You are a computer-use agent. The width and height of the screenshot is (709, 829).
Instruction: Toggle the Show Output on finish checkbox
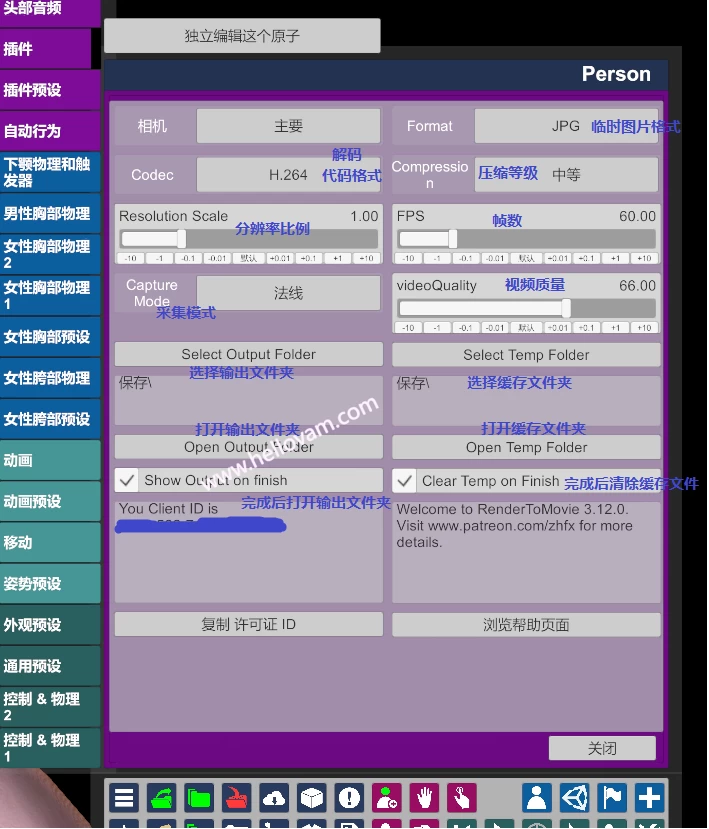click(127, 480)
